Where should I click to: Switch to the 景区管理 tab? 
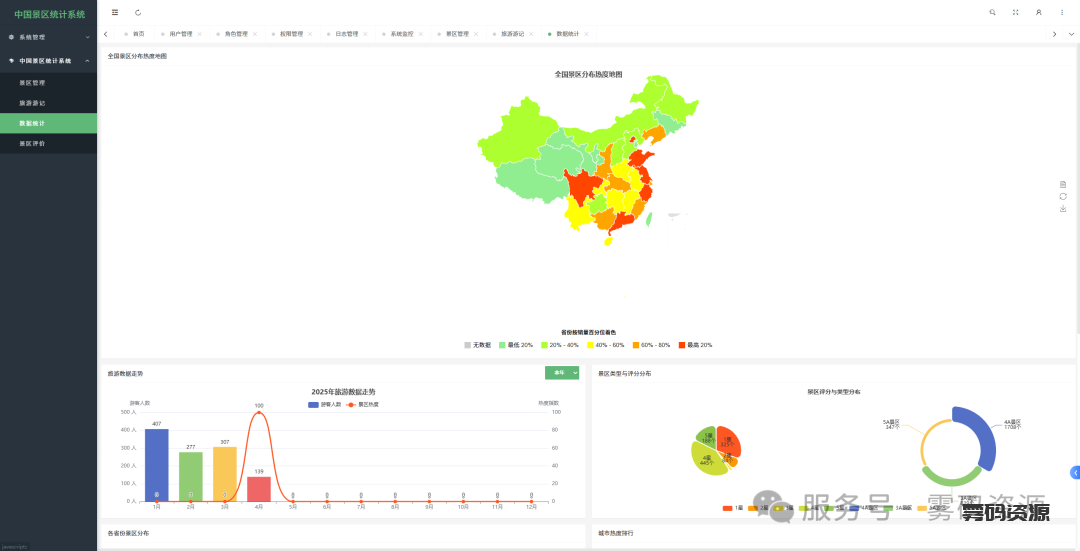[x=457, y=34]
